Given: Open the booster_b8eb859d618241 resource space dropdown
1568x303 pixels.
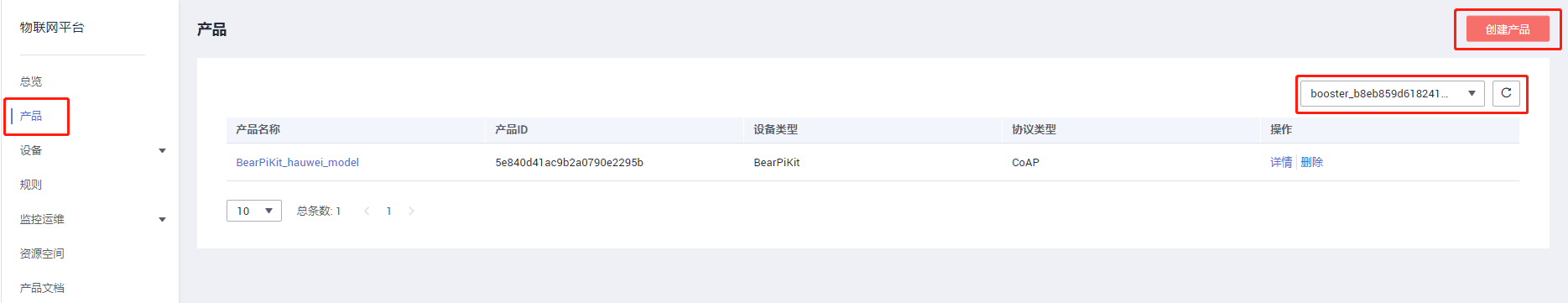Looking at the screenshot, I should [x=1392, y=93].
